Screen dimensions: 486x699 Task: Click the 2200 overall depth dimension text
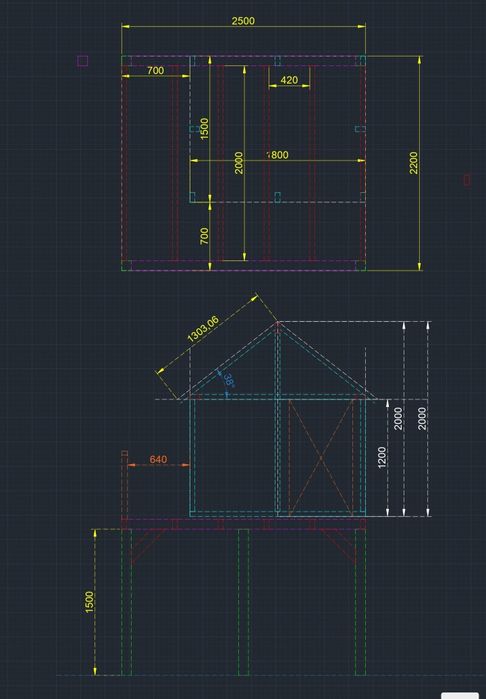pyautogui.click(x=413, y=163)
